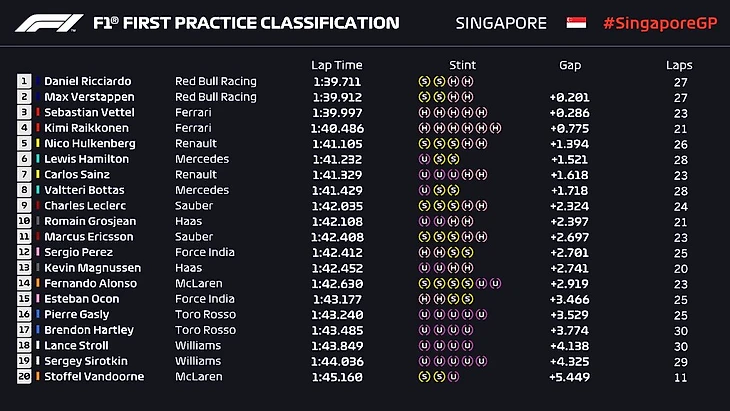
Task: Click last hypersoft tyre in Raikkonen's stint
Action: 494,128
